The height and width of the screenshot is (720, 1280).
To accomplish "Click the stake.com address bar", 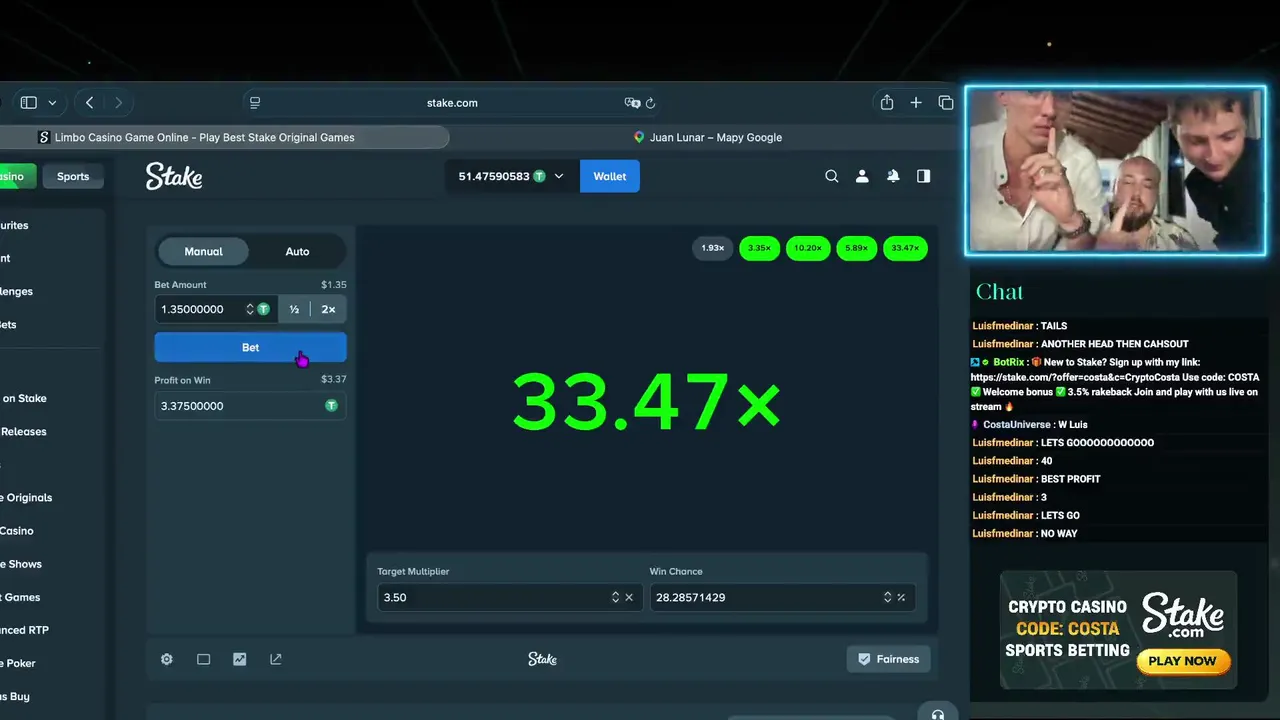I will click(452, 103).
